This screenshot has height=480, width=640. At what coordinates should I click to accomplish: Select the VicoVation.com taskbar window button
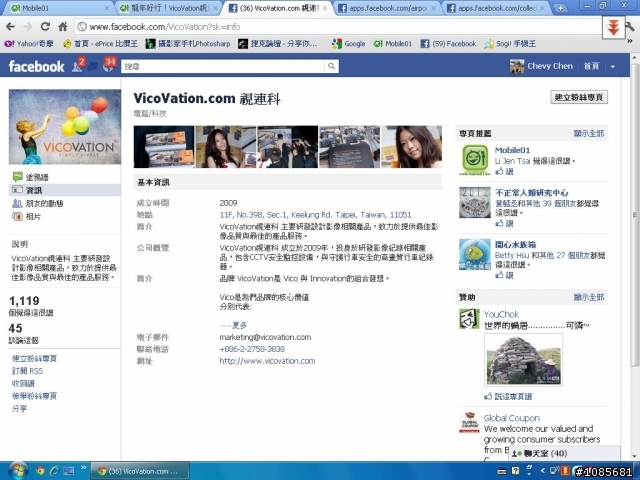click(x=139, y=471)
